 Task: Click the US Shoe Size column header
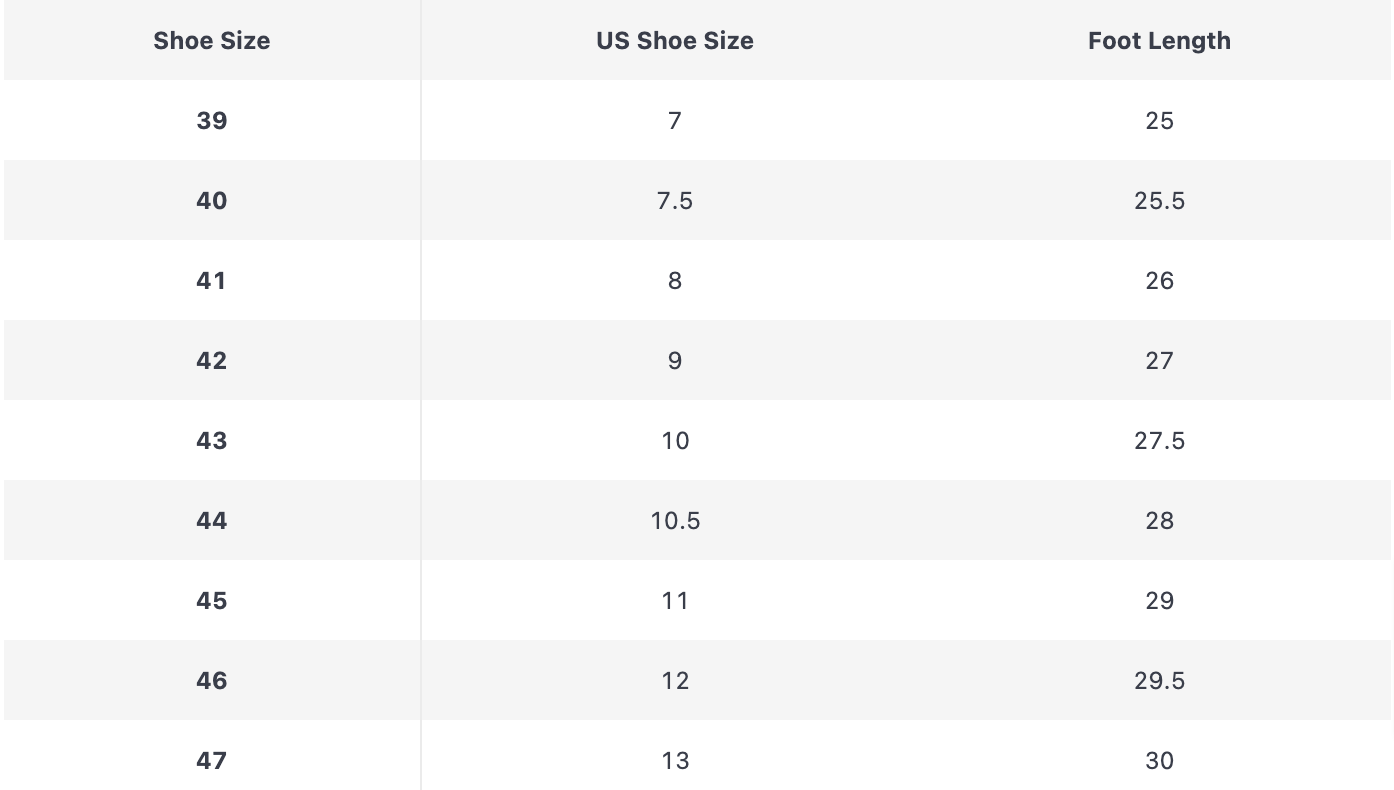tap(675, 41)
